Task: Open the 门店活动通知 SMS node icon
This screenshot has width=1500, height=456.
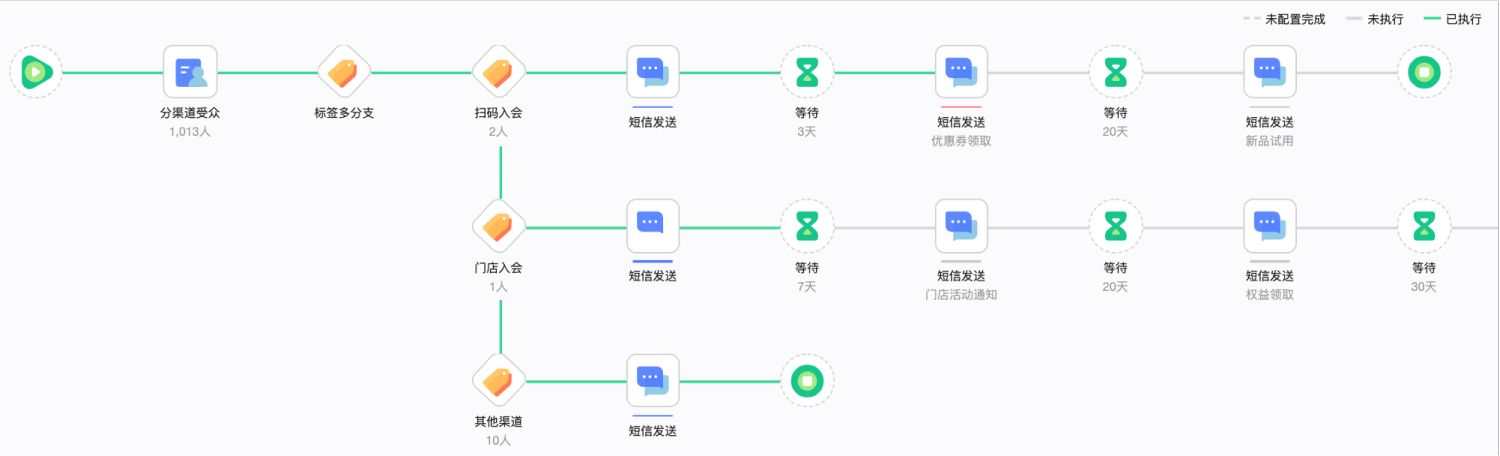Action: (961, 226)
